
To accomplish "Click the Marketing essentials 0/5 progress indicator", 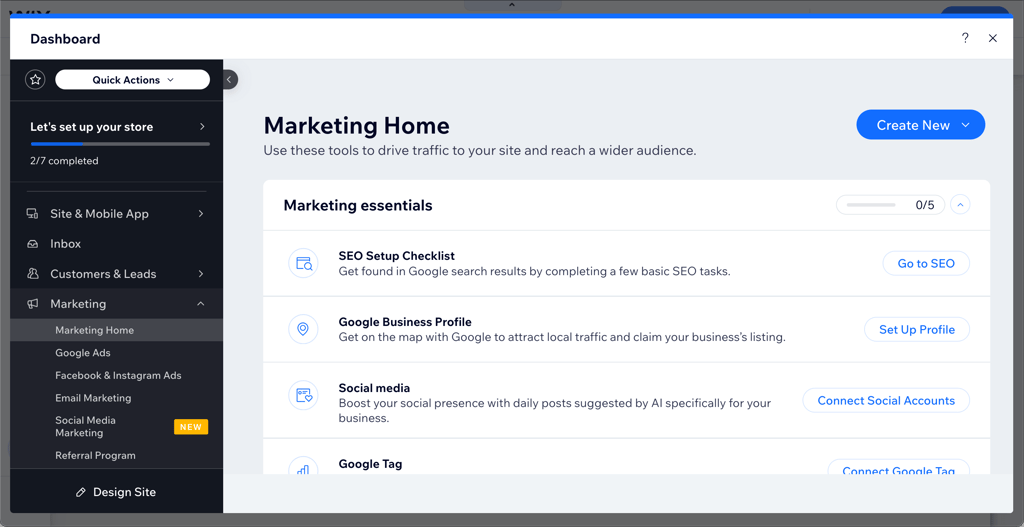I will pyautogui.click(x=890, y=205).
